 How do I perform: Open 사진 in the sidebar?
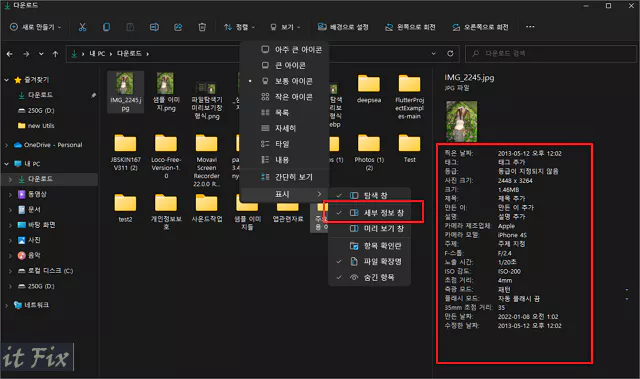pos(29,240)
